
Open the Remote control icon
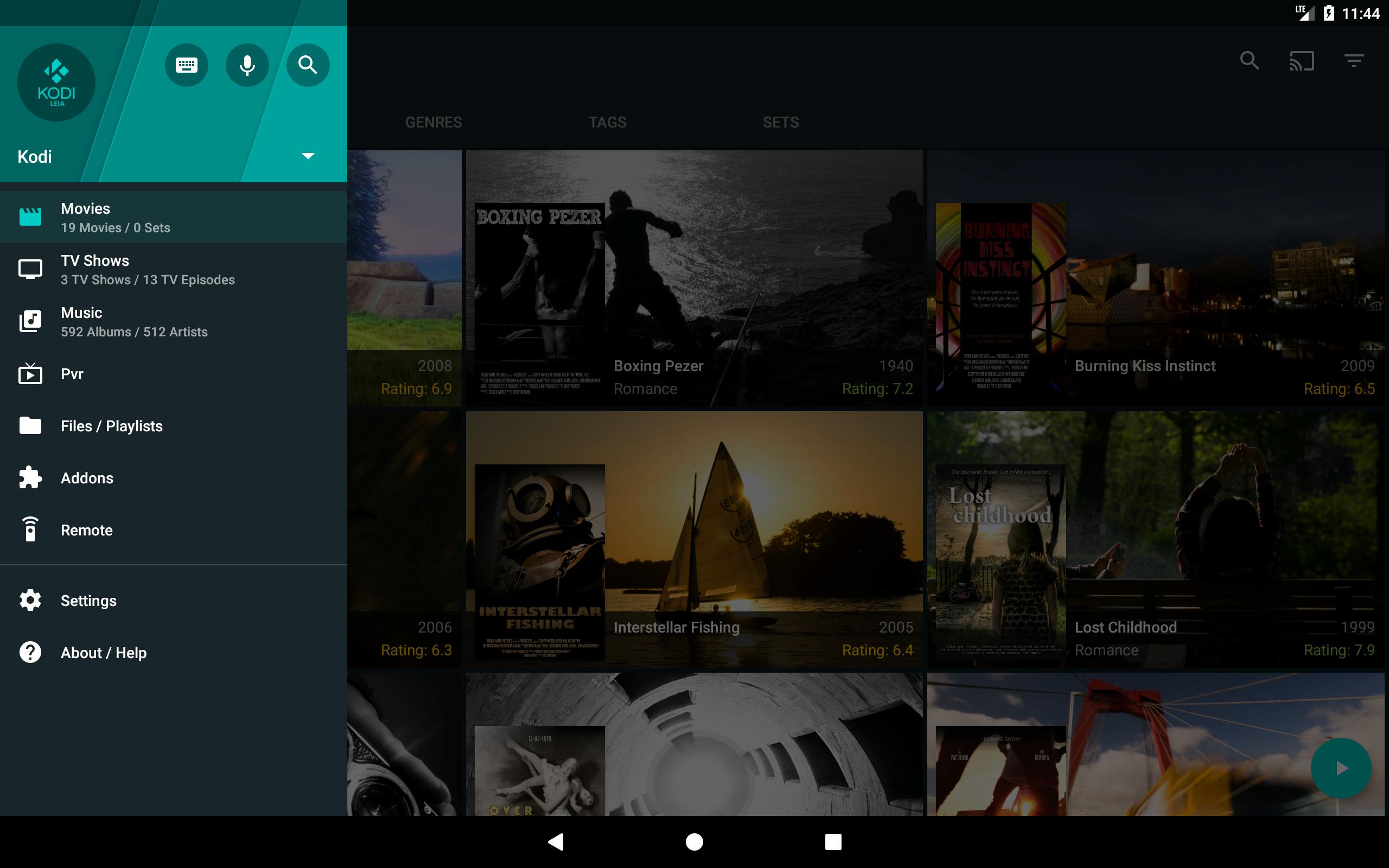pos(30,529)
